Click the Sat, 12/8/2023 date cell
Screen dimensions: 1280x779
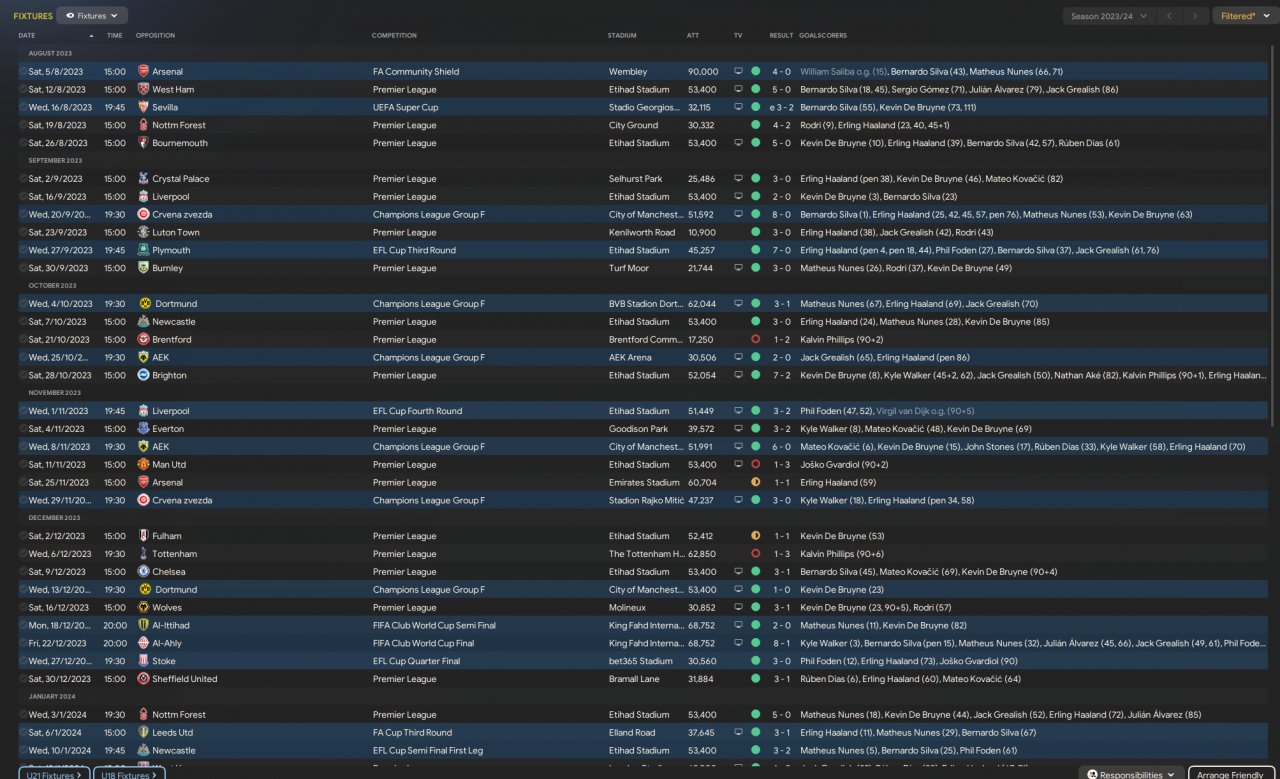(60, 90)
